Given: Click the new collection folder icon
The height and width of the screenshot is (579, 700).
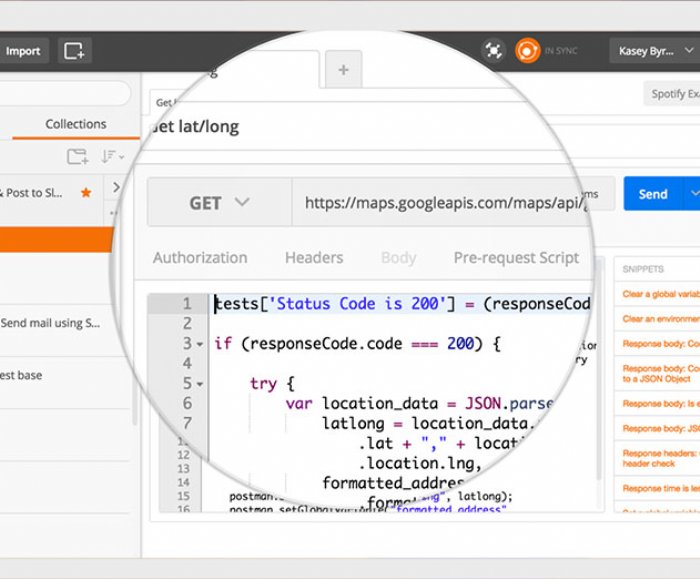Looking at the screenshot, I should pos(77,156).
